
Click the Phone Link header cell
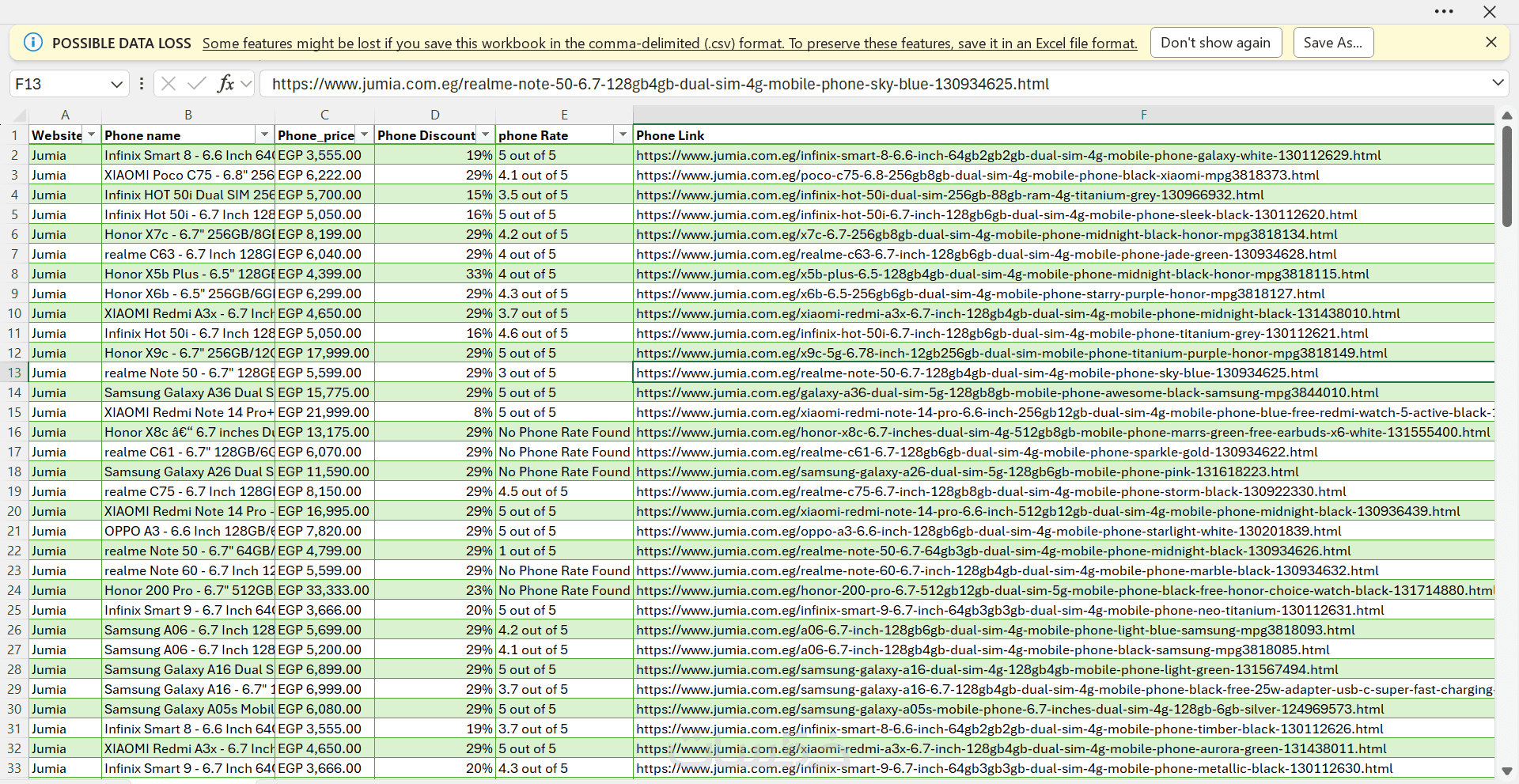1064,135
